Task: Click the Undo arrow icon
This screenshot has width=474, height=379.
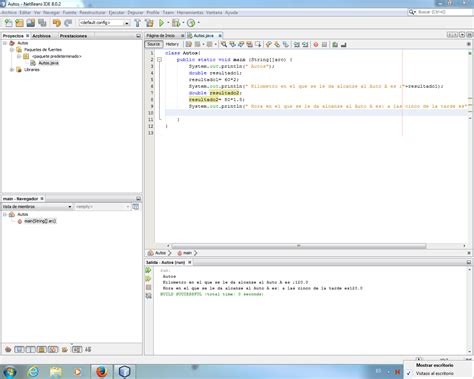Action: click(x=57, y=23)
